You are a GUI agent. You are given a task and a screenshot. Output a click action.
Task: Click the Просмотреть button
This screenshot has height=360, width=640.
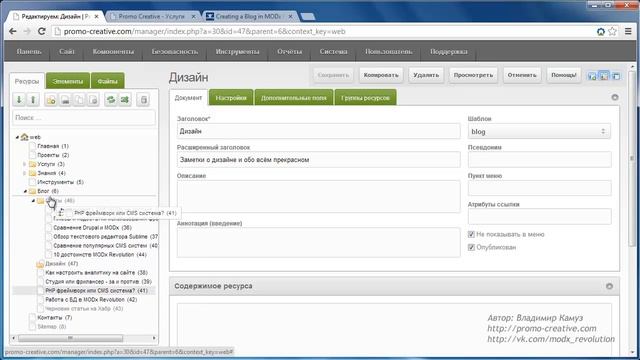[x=473, y=75]
